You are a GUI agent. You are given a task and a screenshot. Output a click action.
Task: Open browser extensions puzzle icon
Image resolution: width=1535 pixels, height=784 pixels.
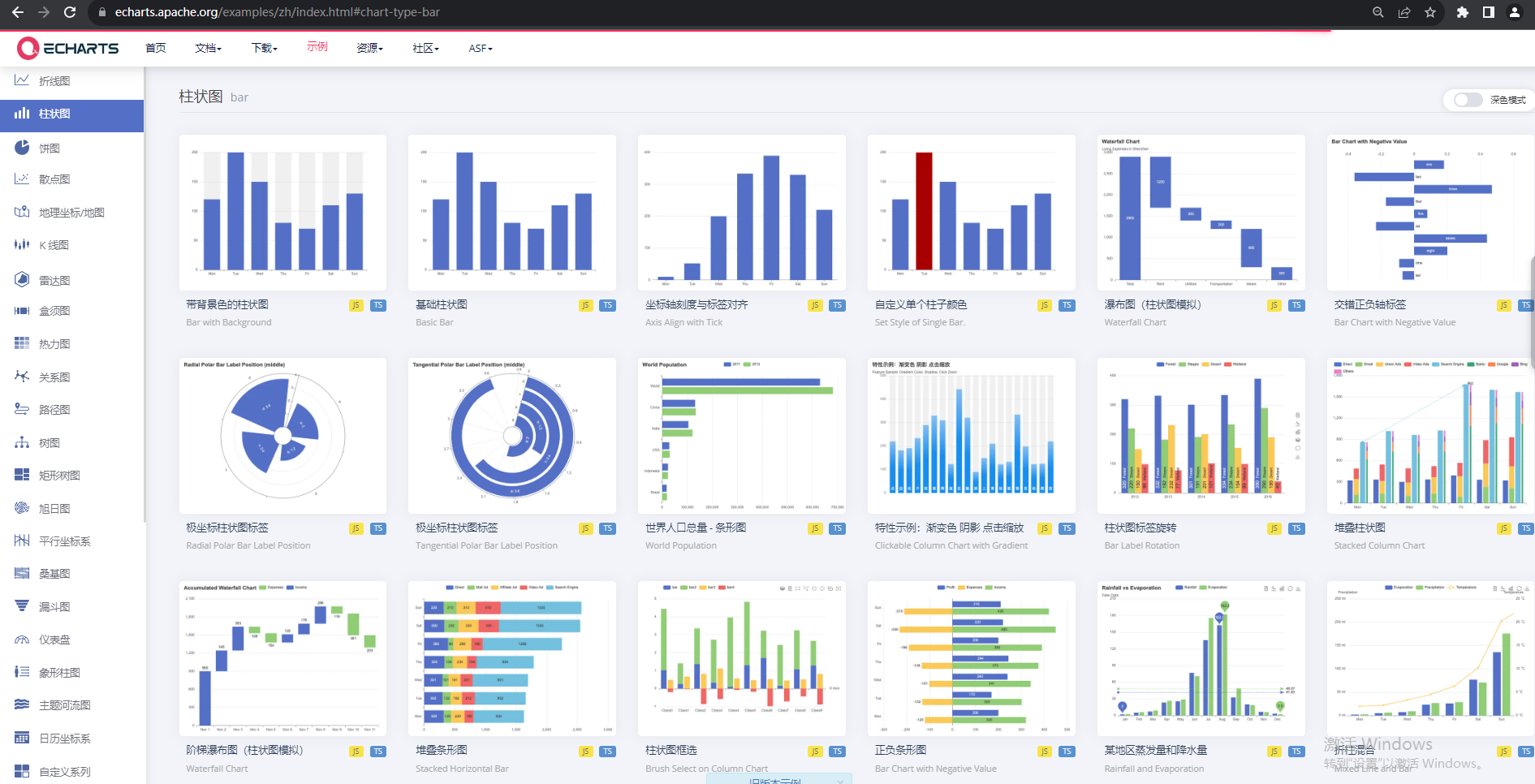tap(1463, 12)
